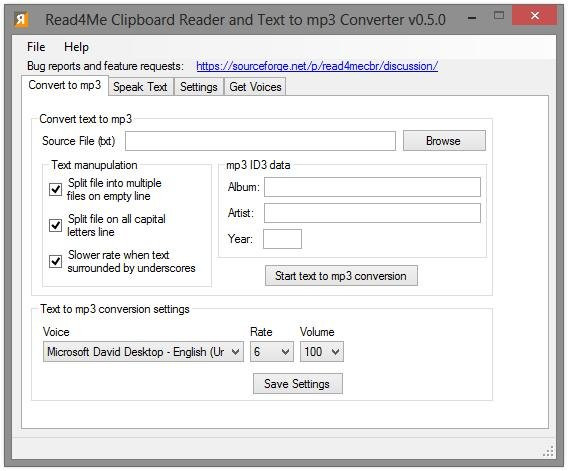
Task: Click the Read4Me app icon in title bar
Action: [21, 19]
